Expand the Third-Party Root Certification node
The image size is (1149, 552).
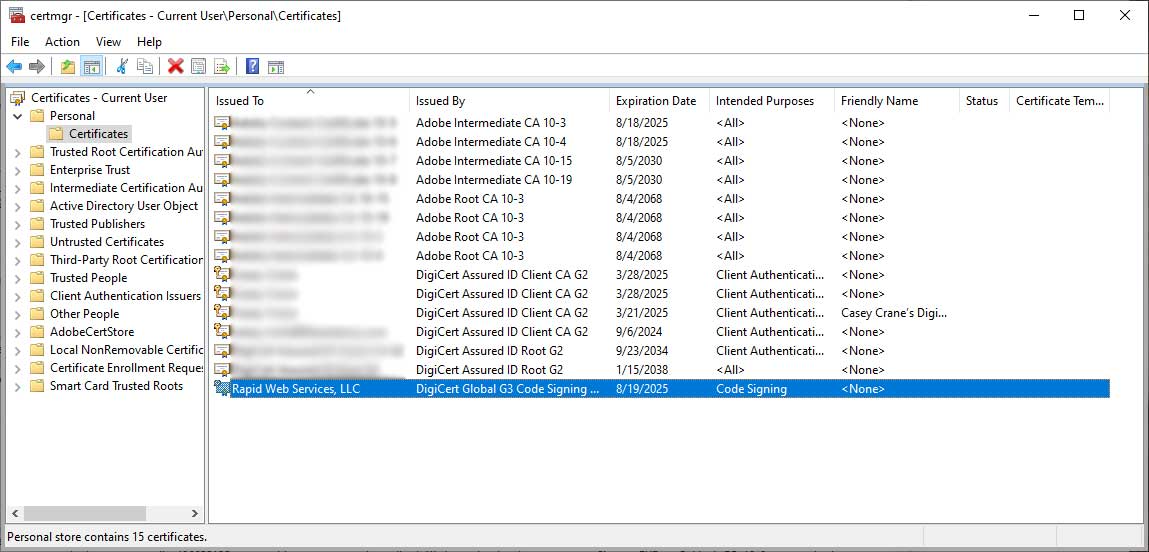(x=18, y=260)
